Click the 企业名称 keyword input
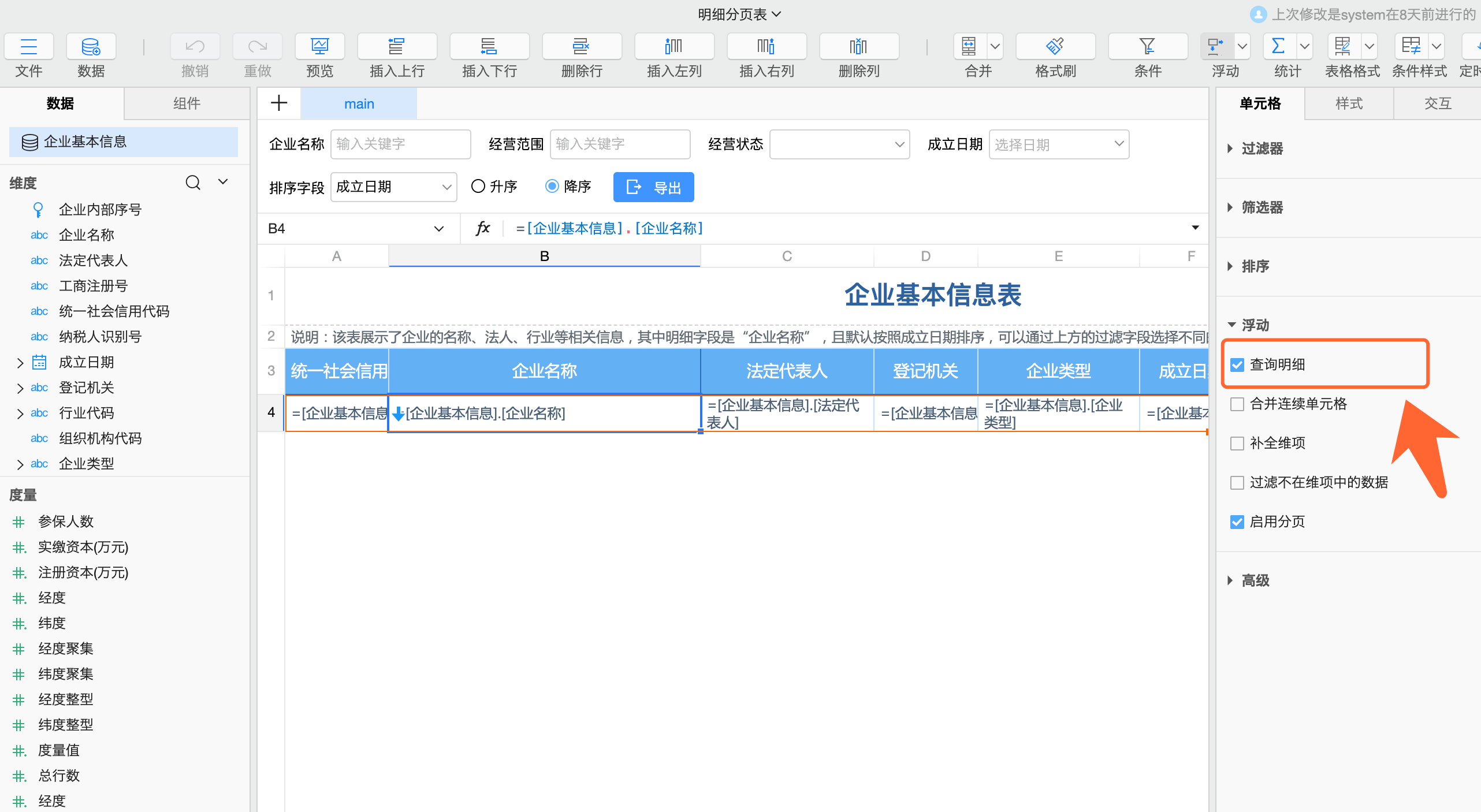 (x=401, y=144)
